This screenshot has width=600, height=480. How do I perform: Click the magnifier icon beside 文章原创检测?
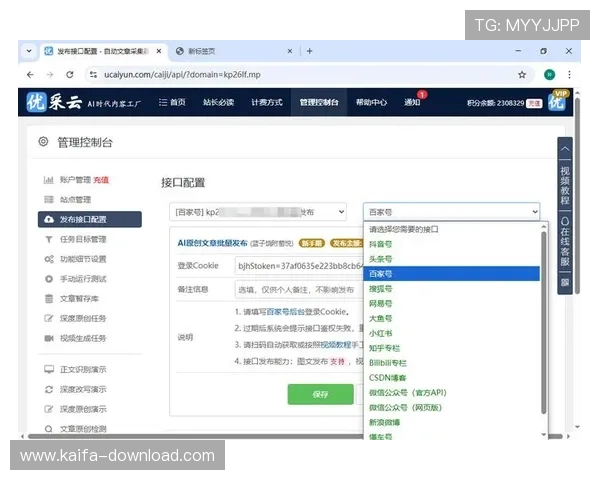coord(49,429)
